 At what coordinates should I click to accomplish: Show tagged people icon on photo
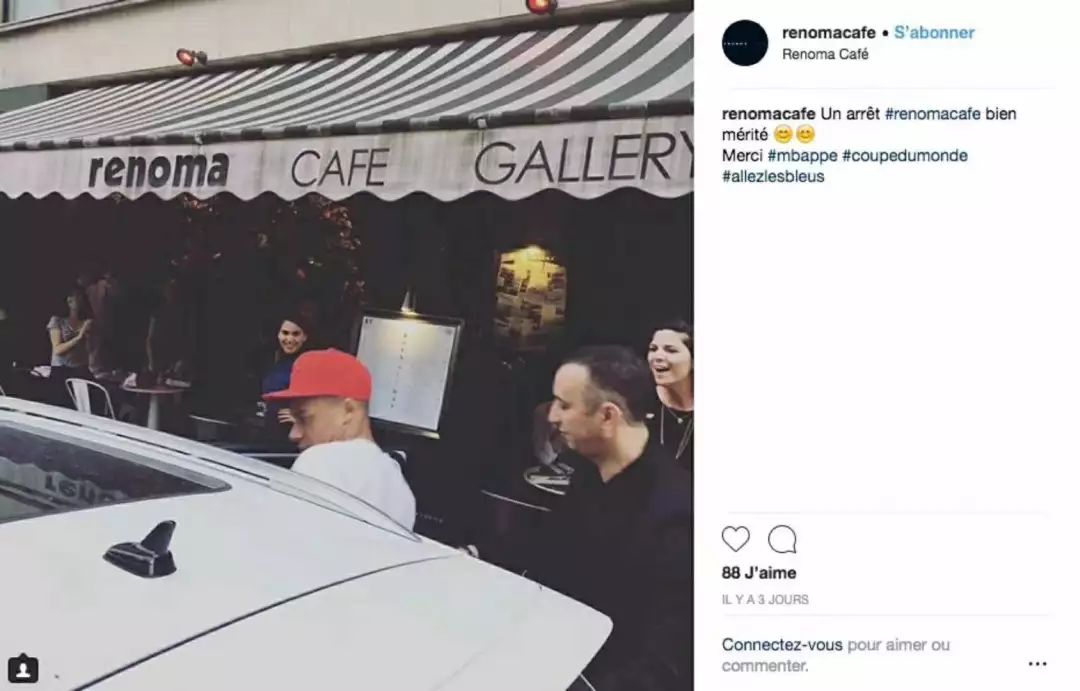[x=23, y=669]
